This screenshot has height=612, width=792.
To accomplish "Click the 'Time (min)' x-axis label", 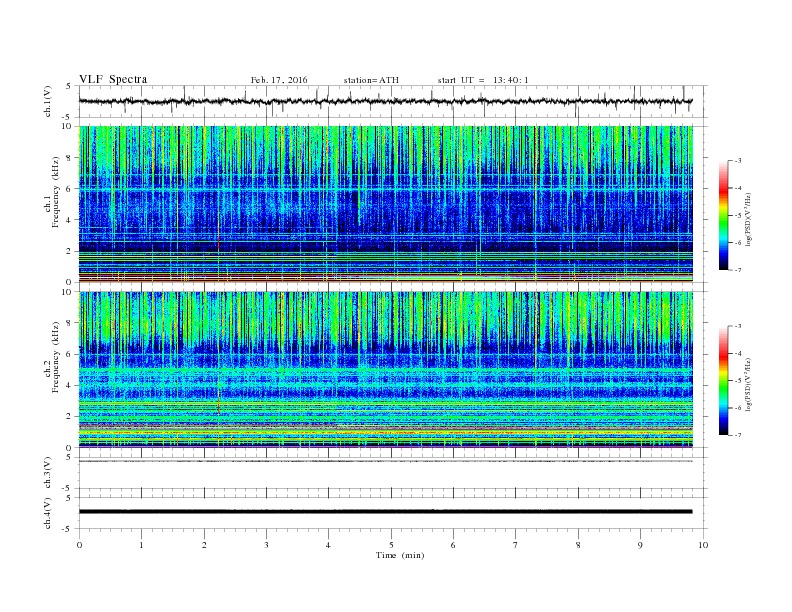I will [400, 555].
